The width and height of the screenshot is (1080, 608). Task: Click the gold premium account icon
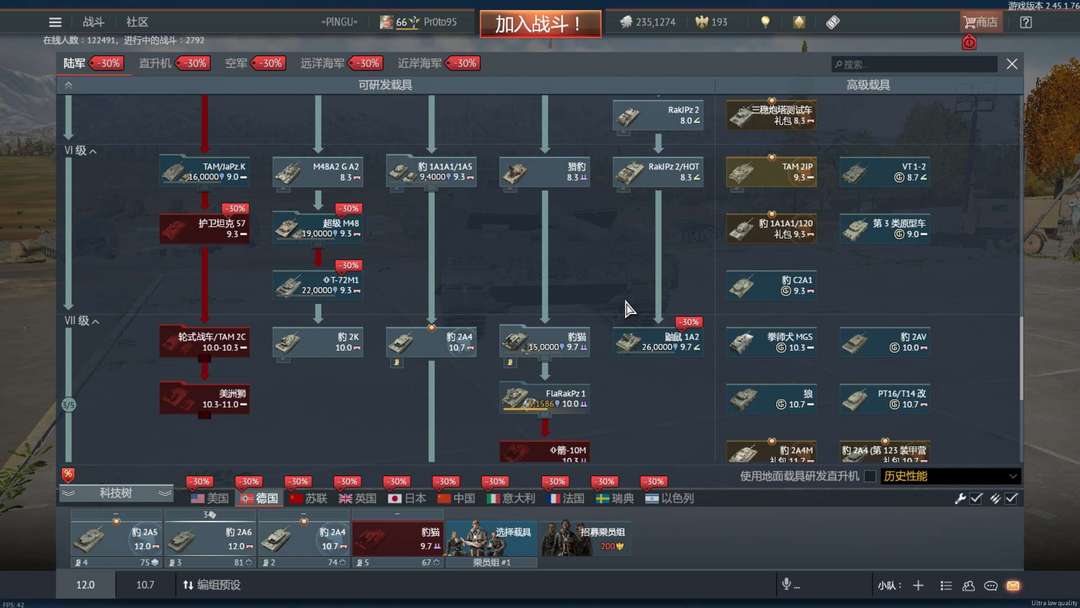click(x=799, y=22)
